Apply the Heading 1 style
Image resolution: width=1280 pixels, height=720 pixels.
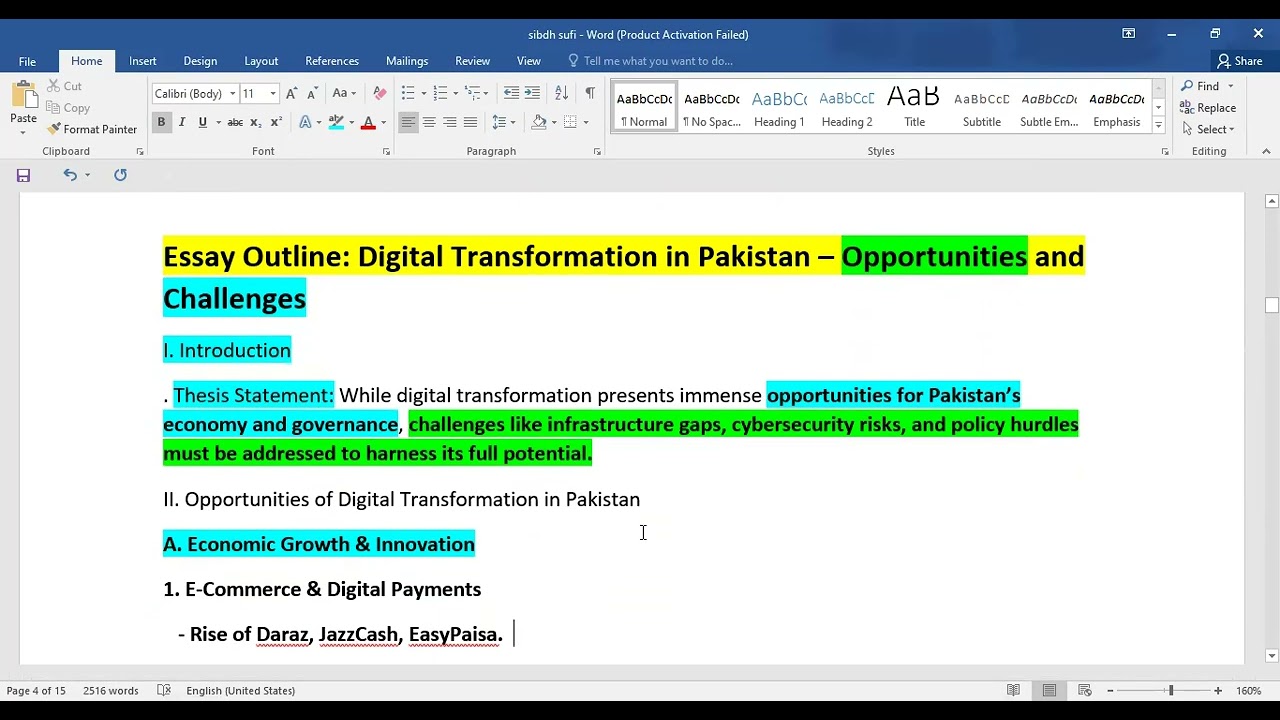(779, 108)
